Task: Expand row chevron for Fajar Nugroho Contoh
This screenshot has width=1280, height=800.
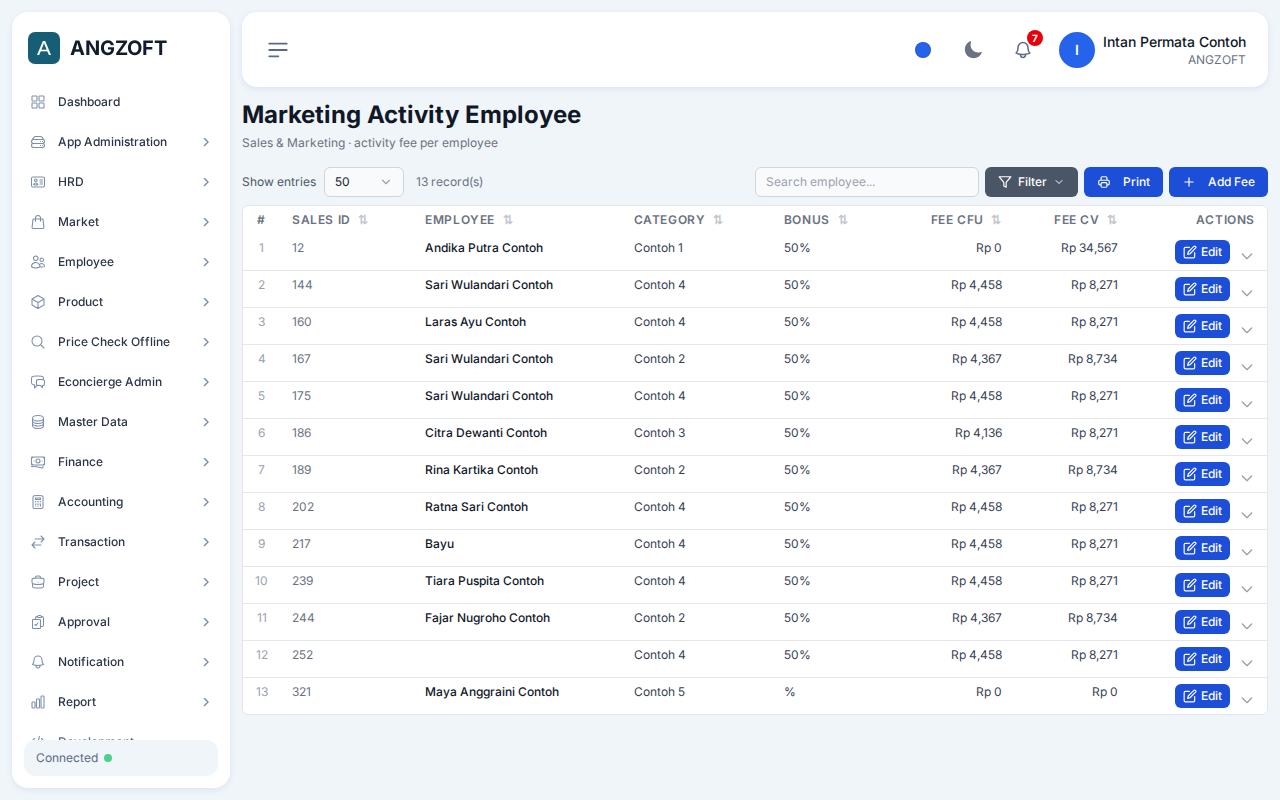Action: 1247,626
